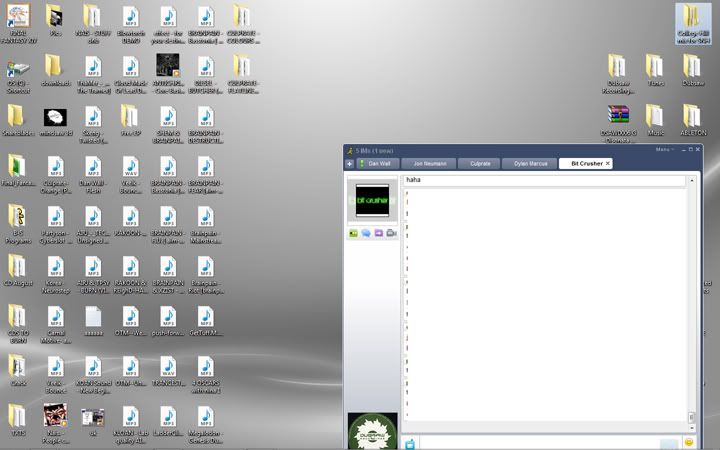Select the black-and-white image file thumbnail
720x450 pixels.
coord(56,121)
